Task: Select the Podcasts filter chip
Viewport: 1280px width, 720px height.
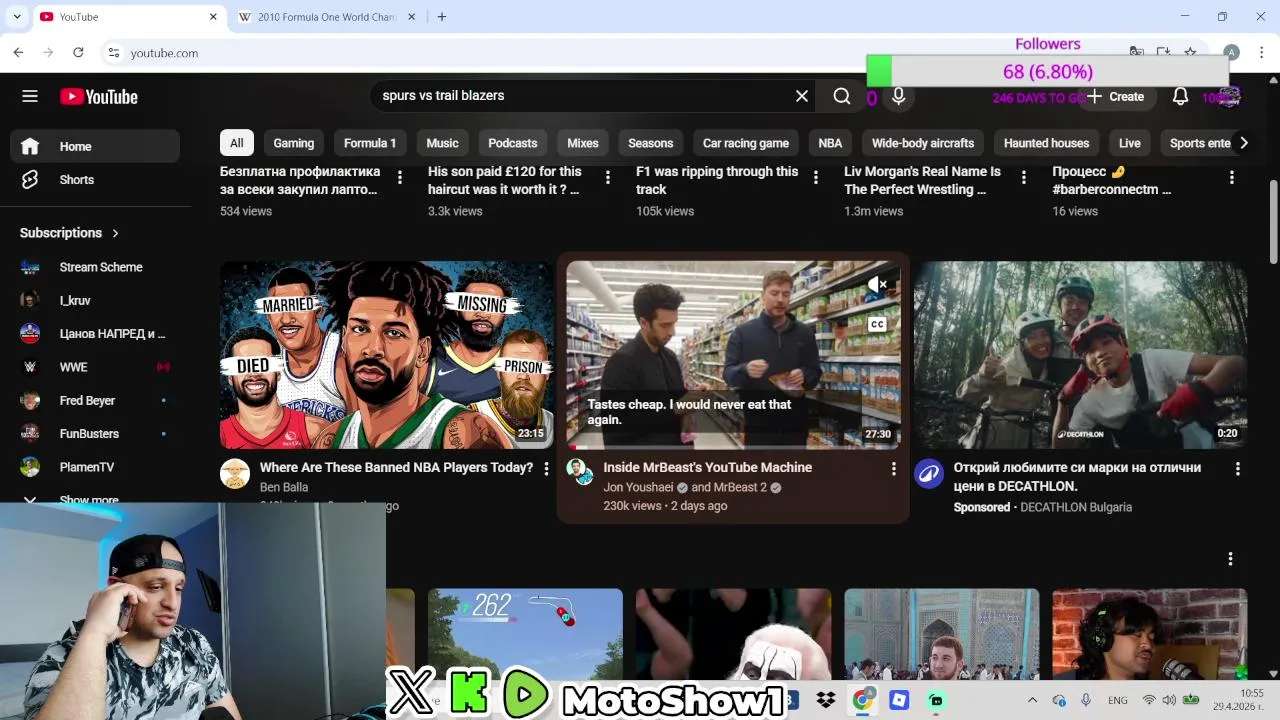Action: [x=513, y=143]
